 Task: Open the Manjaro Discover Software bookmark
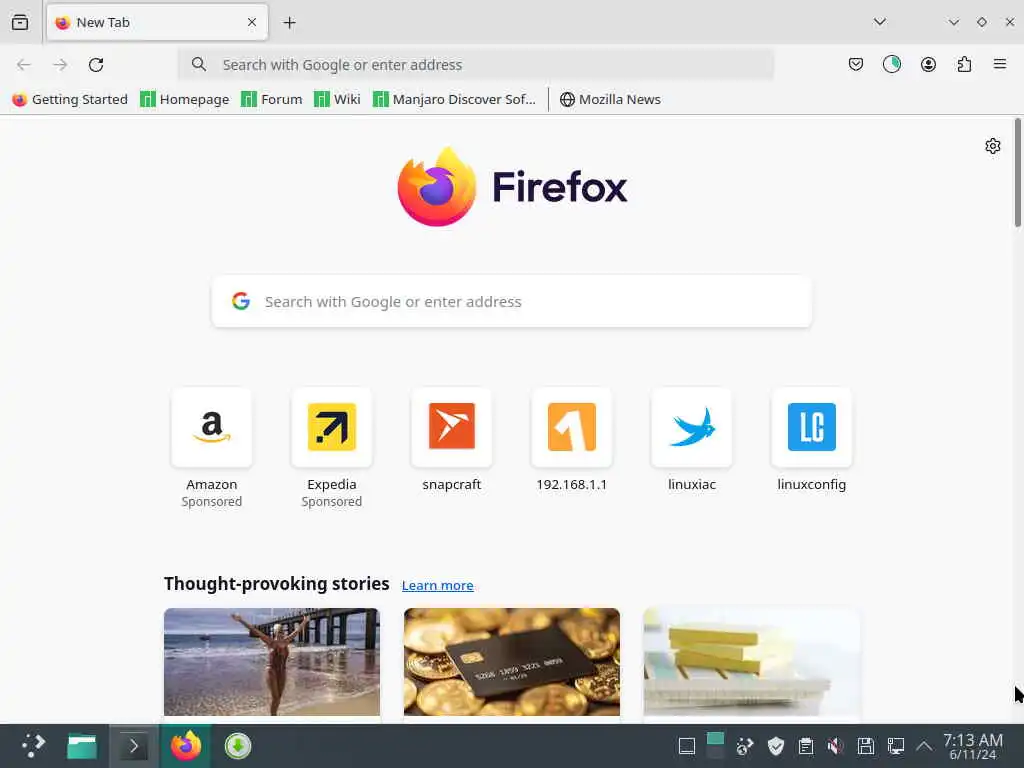(454, 99)
